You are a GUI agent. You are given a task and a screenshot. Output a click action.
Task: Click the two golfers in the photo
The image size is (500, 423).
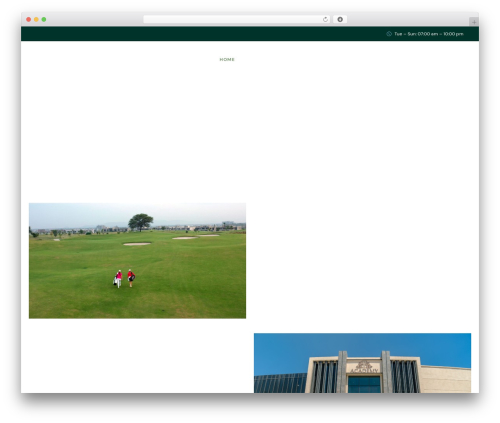124,279
